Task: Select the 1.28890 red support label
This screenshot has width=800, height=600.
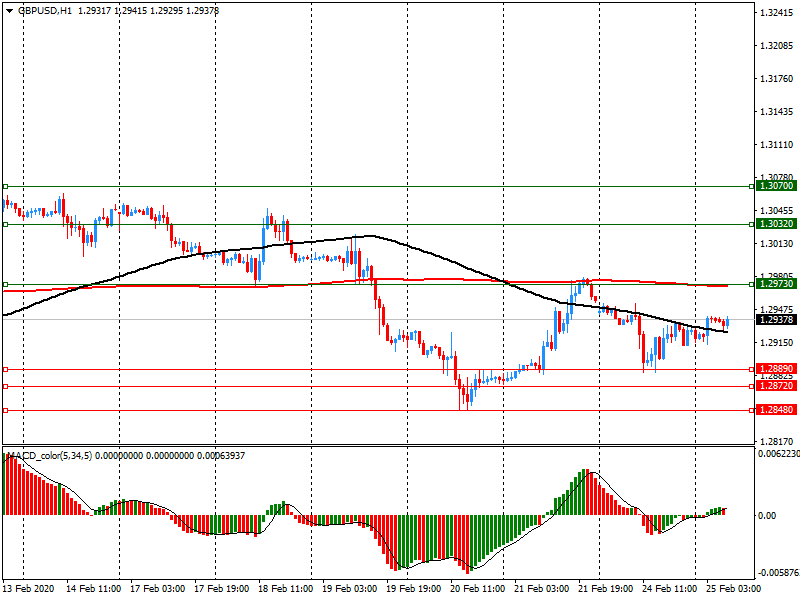Action: tap(776, 368)
